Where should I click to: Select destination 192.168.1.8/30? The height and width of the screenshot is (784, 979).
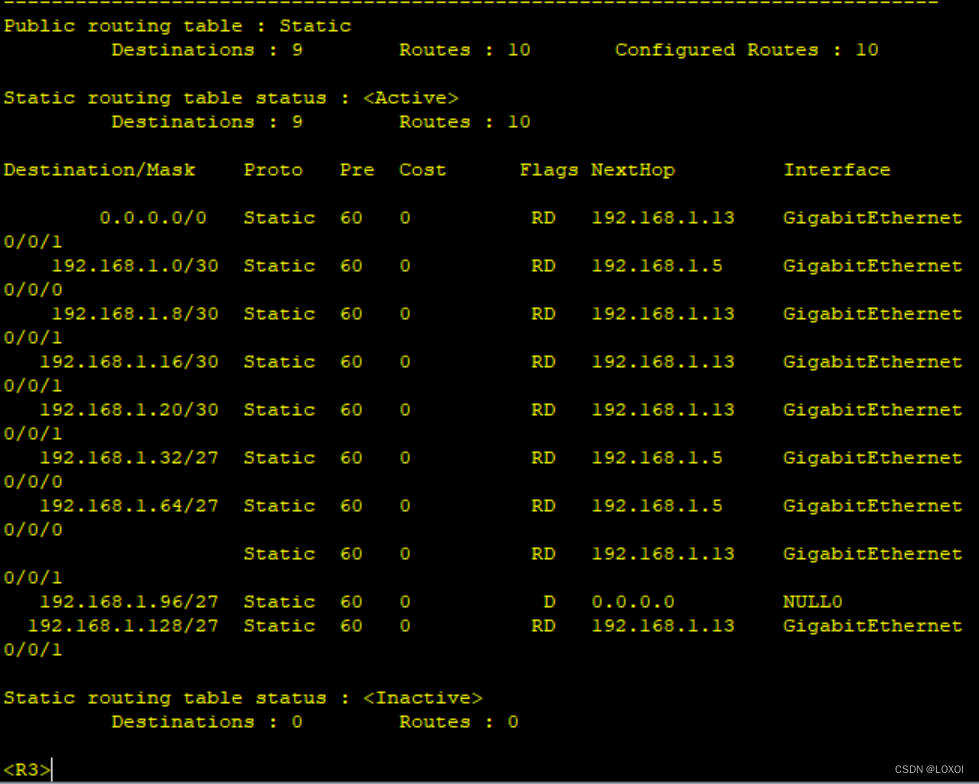[x=135, y=314]
